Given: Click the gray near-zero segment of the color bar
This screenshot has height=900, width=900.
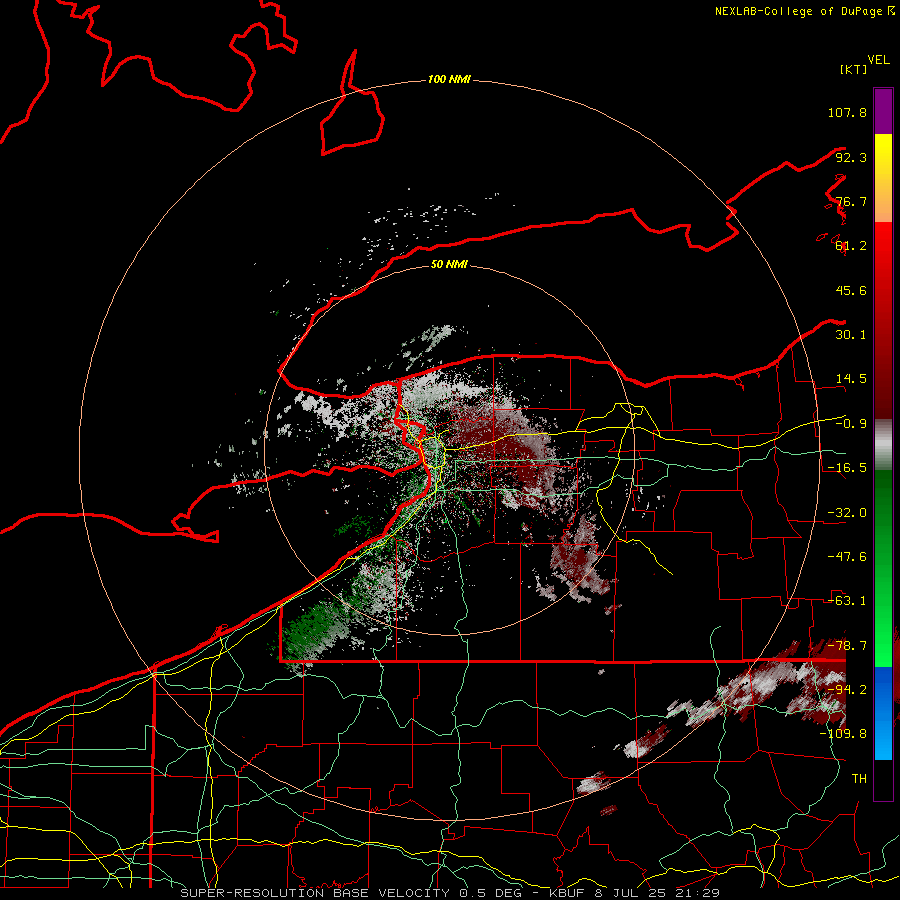Looking at the screenshot, I should [x=883, y=445].
